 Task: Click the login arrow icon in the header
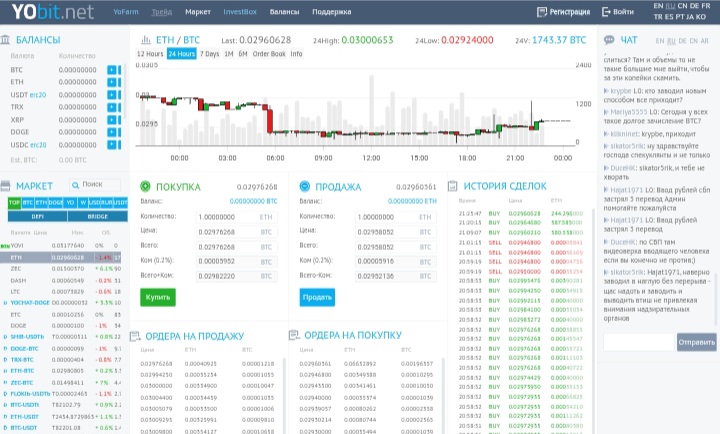point(606,12)
